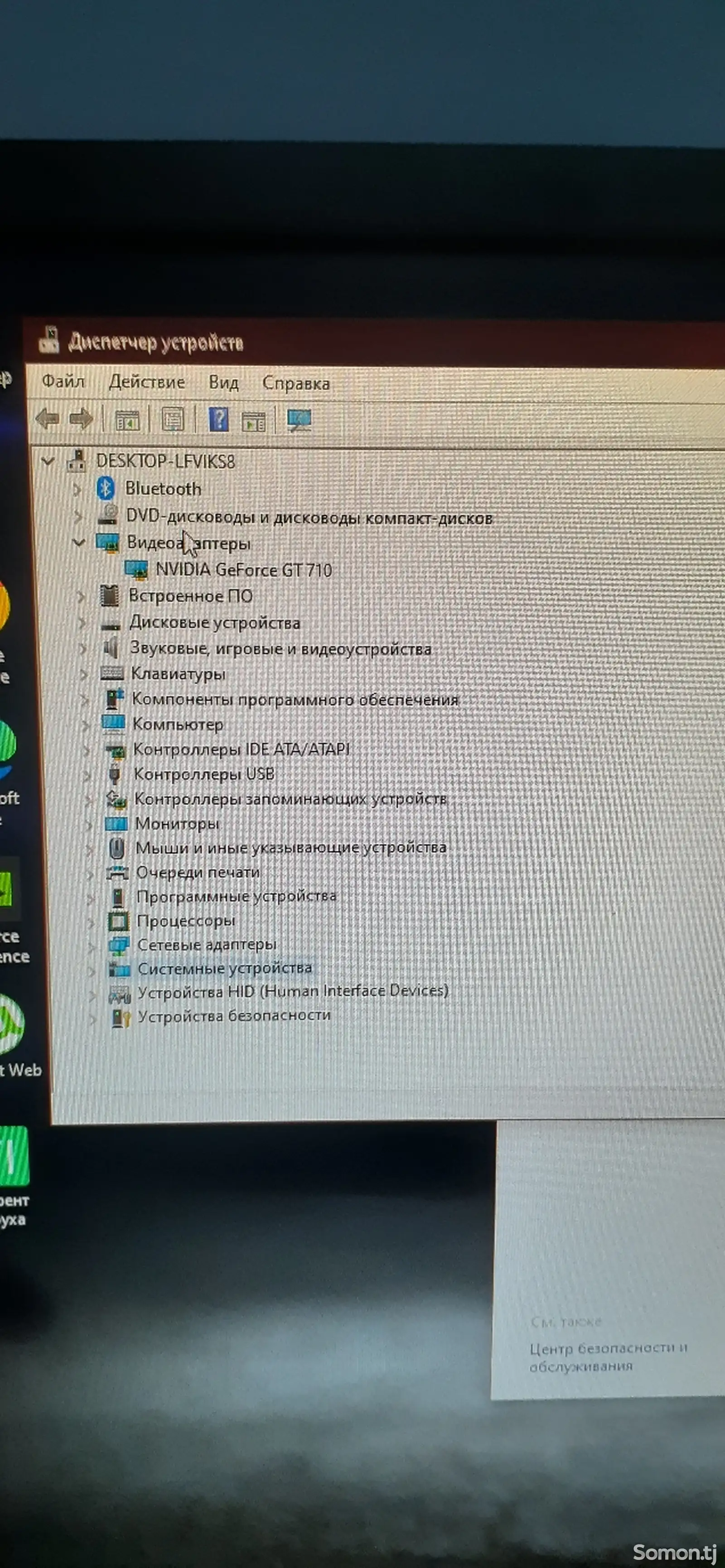
Task: Click the Системные устройства folder icon
Action: click(119, 968)
